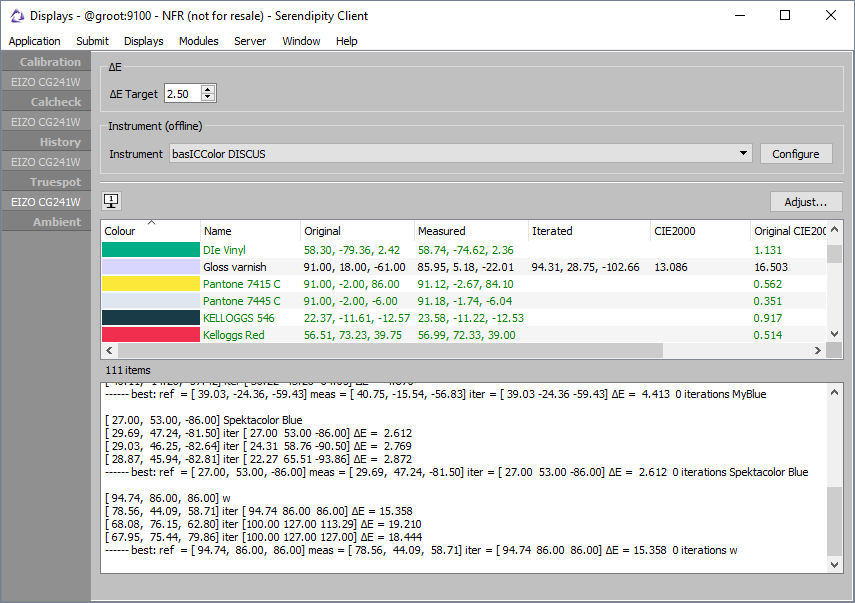Click the table's left horizontal scroll arrow
855x603 pixels.
[x=109, y=351]
